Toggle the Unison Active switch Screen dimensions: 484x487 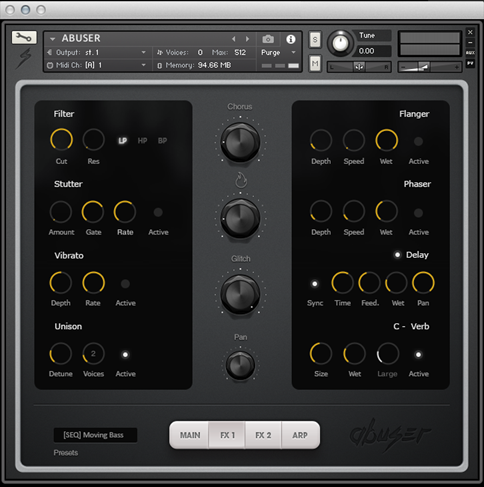125,355
